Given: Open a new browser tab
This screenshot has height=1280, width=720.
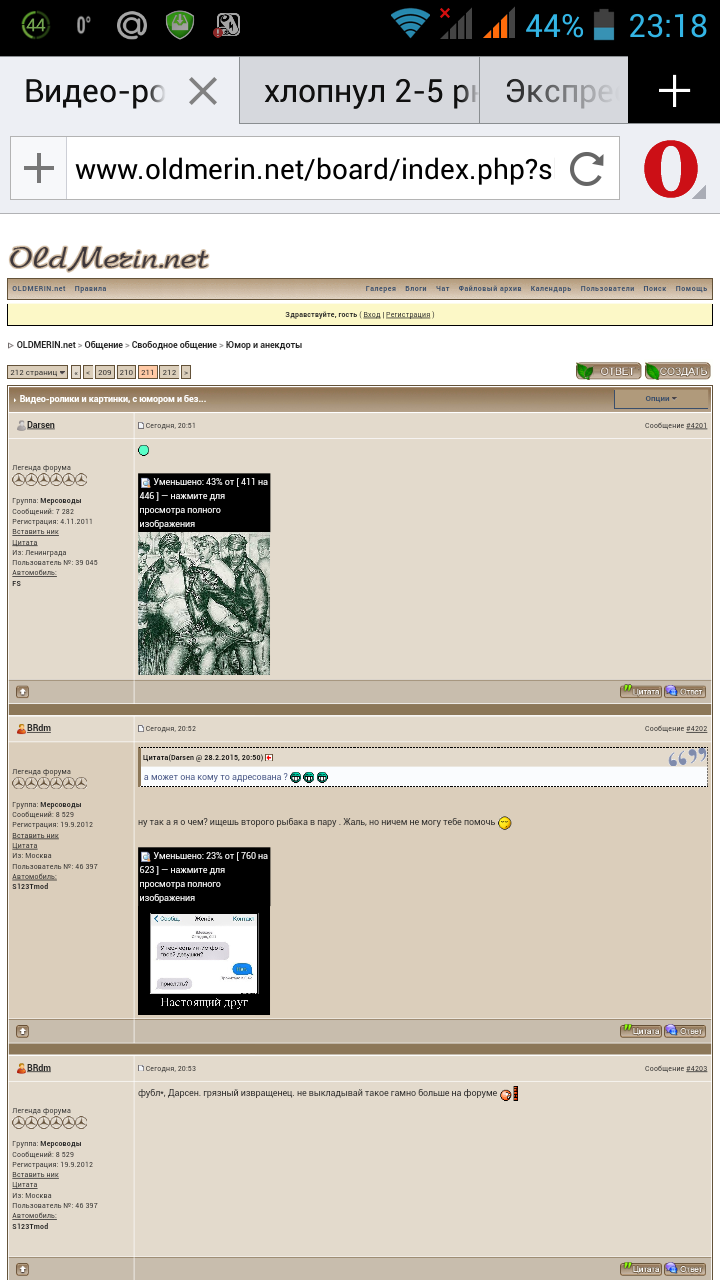Looking at the screenshot, I should [674, 92].
